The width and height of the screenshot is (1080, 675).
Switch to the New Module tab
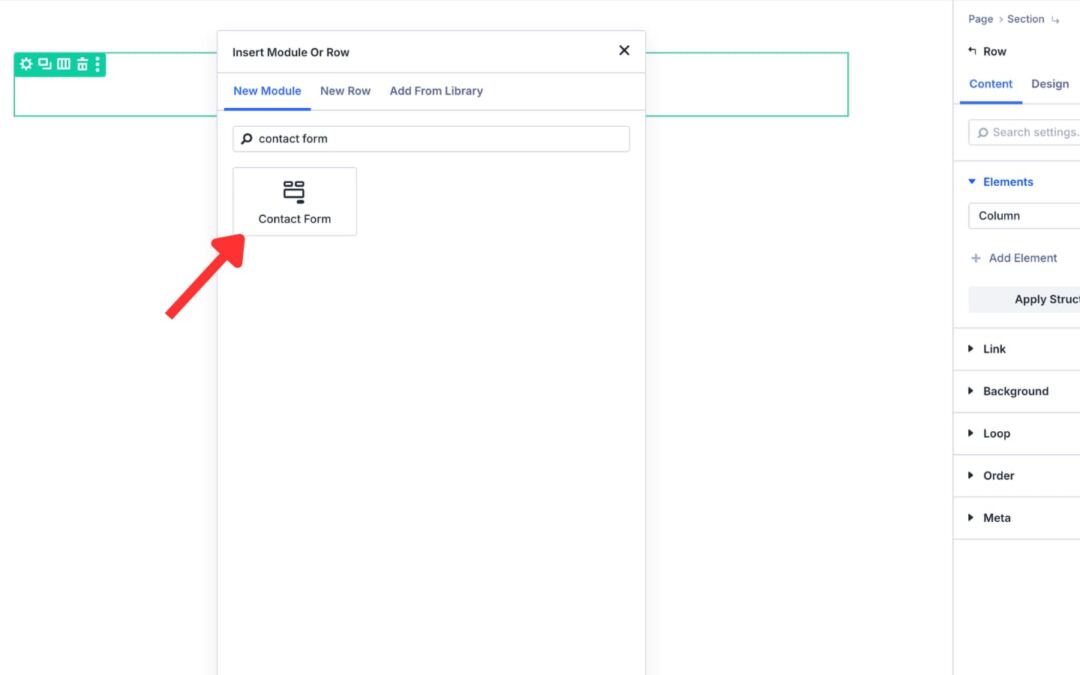[x=267, y=91]
